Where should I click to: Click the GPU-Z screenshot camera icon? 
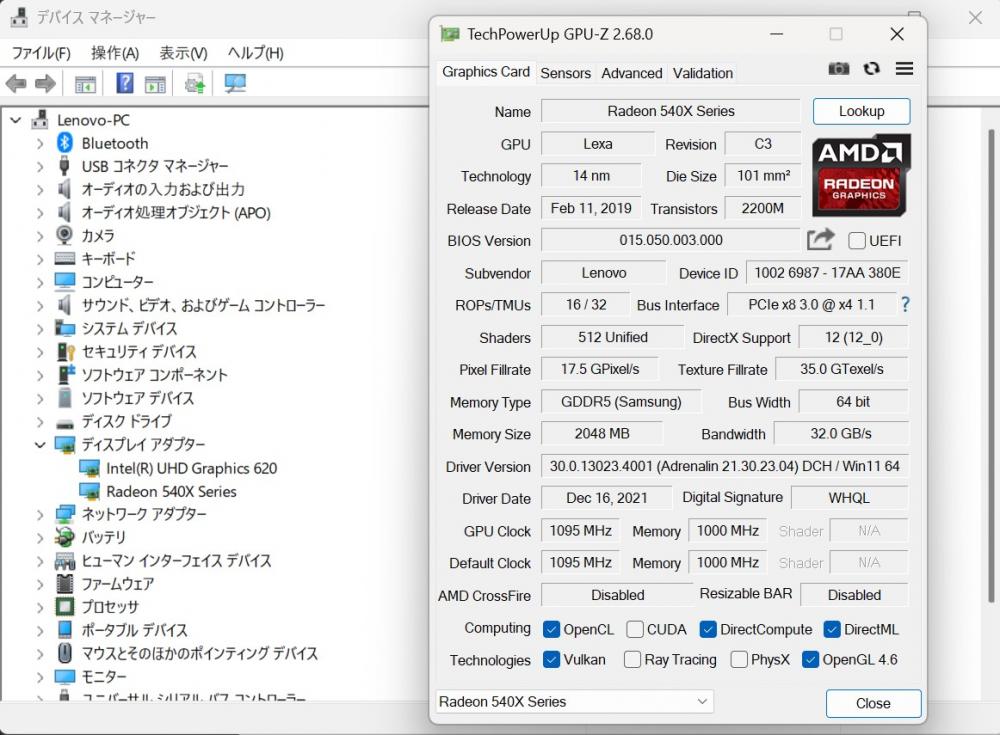point(839,68)
